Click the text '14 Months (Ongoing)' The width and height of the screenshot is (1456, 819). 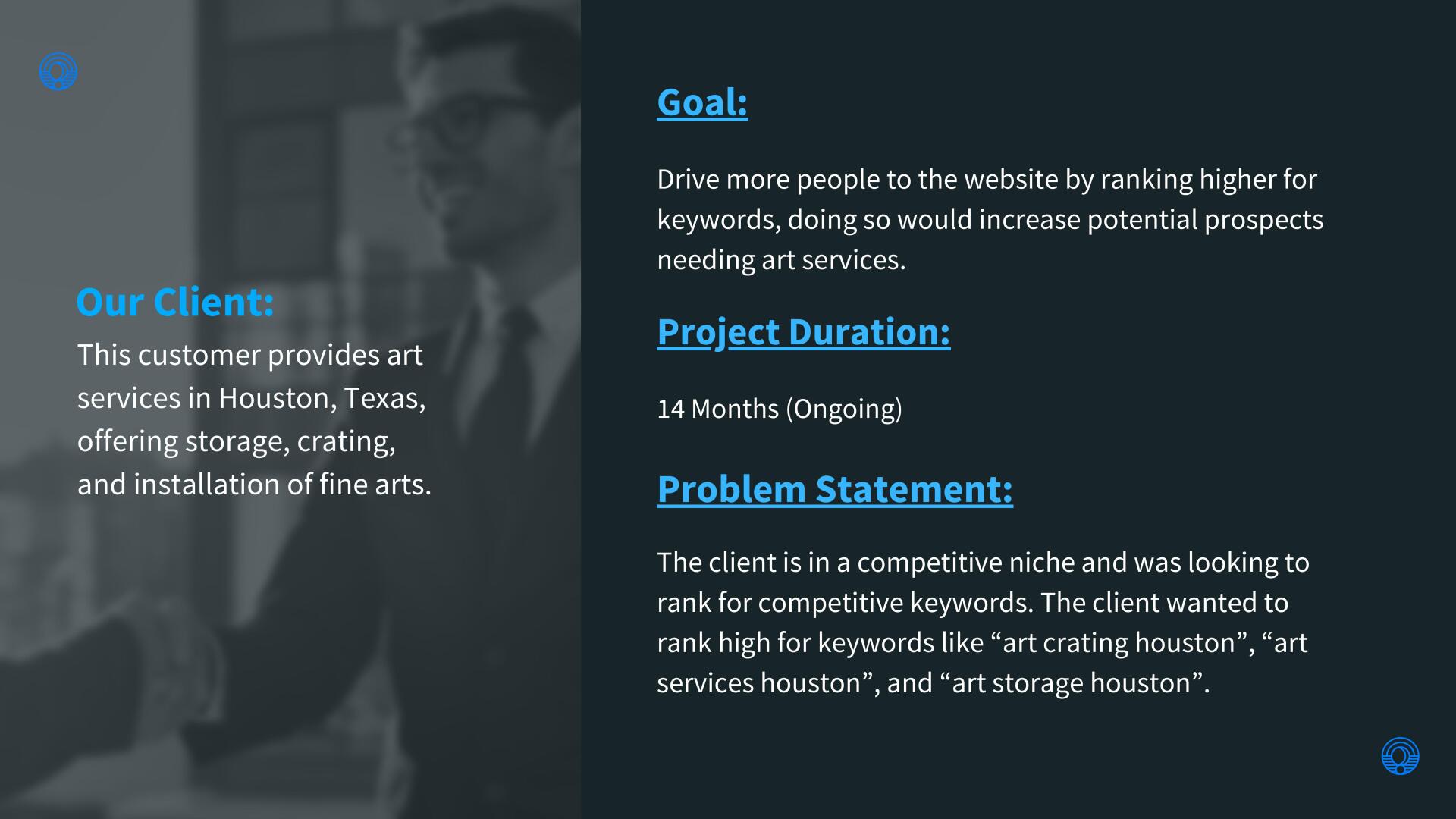point(780,409)
